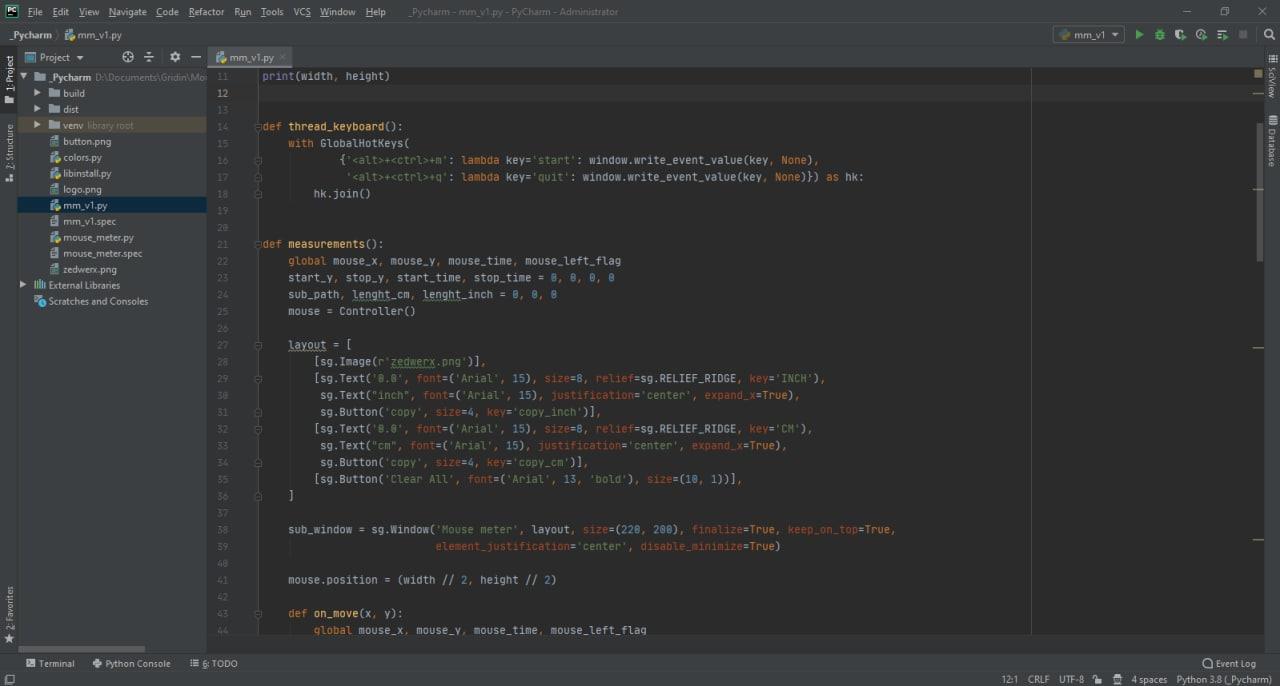The image size is (1280, 686).
Task: Click the yellow inspection status square
Action: 1259,74
